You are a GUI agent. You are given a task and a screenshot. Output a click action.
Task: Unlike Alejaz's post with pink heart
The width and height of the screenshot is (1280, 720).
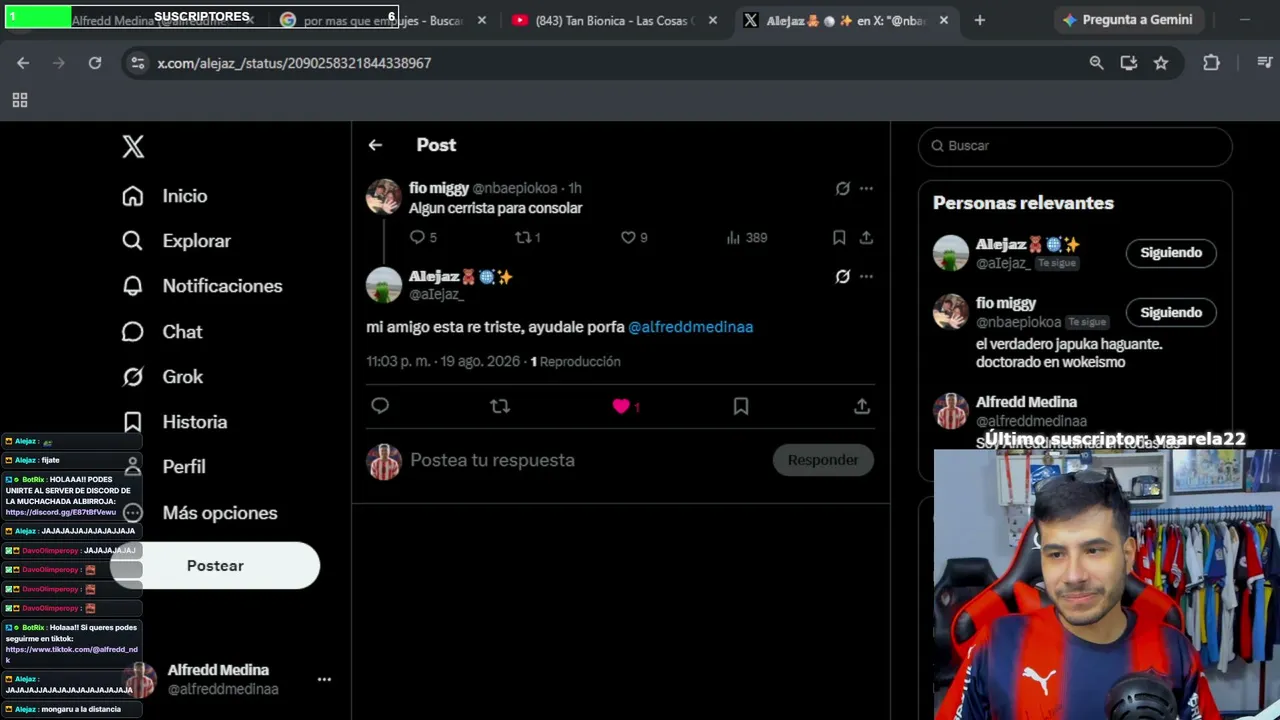621,406
